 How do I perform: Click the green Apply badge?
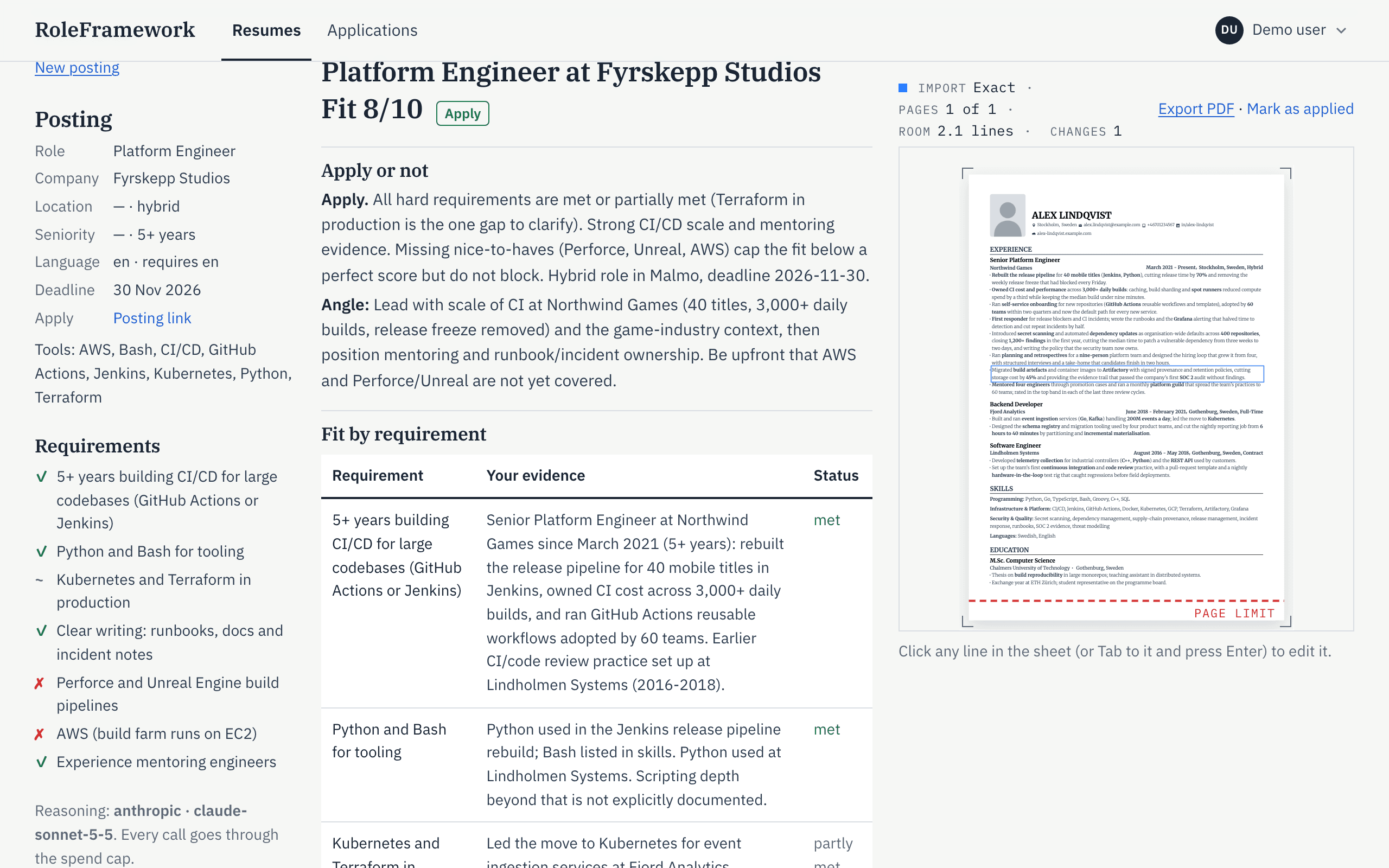462,114
